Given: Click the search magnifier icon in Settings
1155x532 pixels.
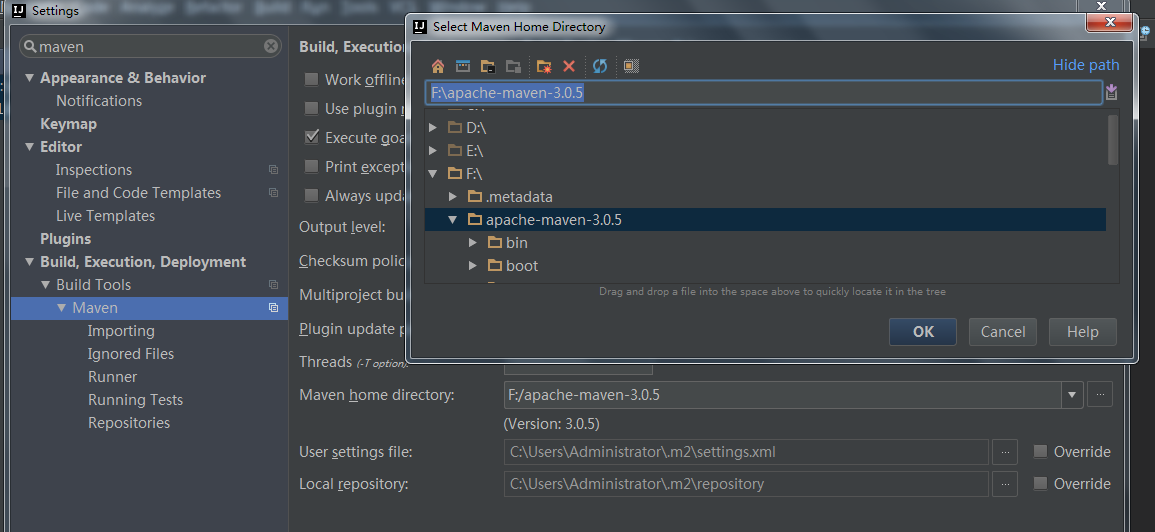Looking at the screenshot, I should [30, 46].
